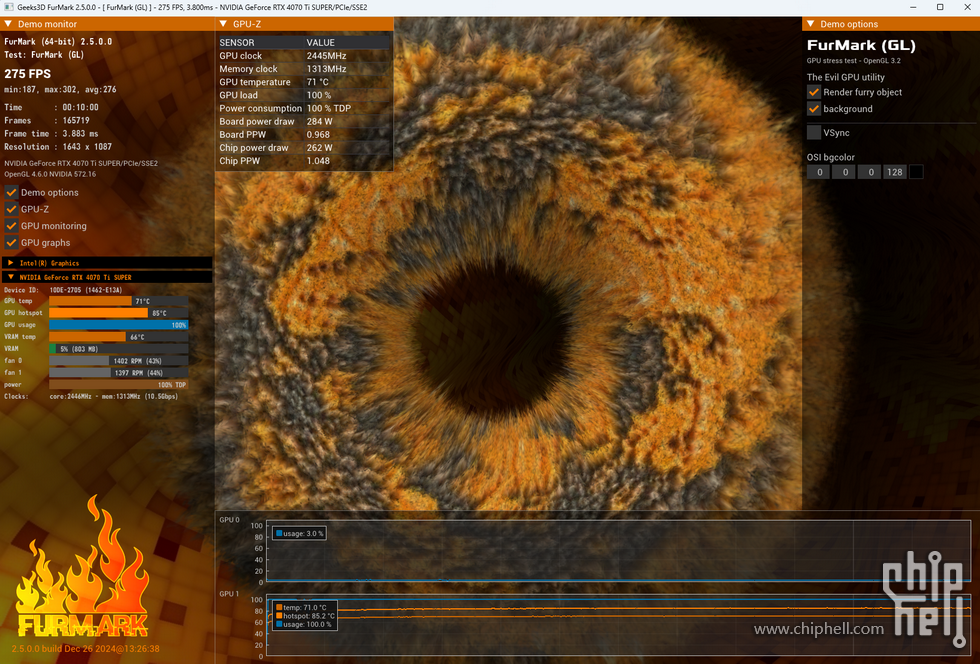The image size is (980, 664).
Task: Select the GPU temperature row
Action: click(304, 82)
